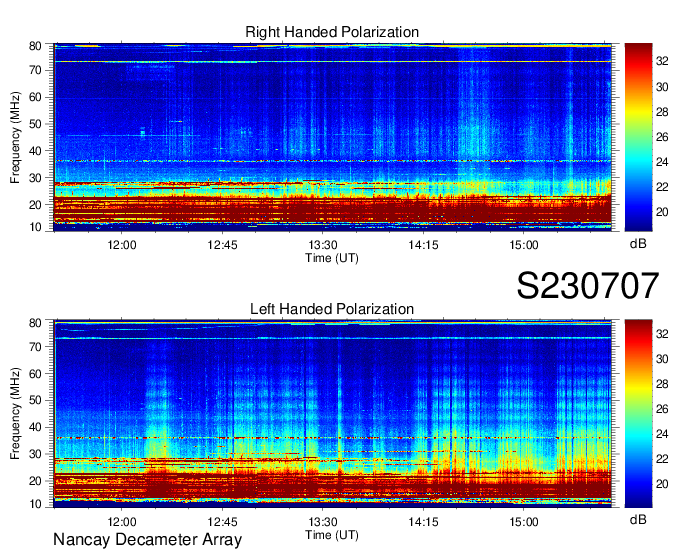Viewport: 680px width, 552px height.
Task: Click the 26 dB label on Left Handed colorbar
Action: 662,409
